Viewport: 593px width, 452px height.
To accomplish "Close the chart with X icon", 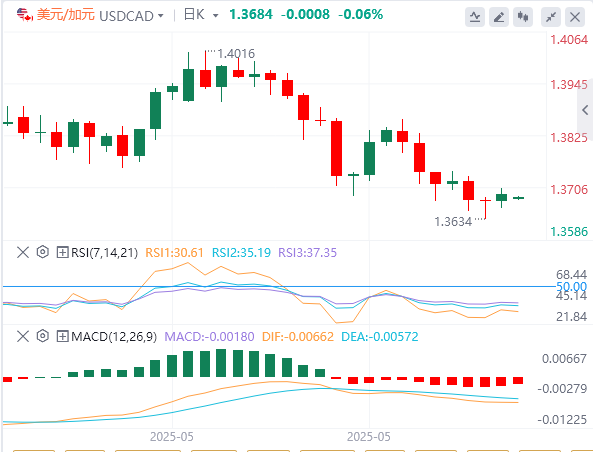I will tap(575, 17).
